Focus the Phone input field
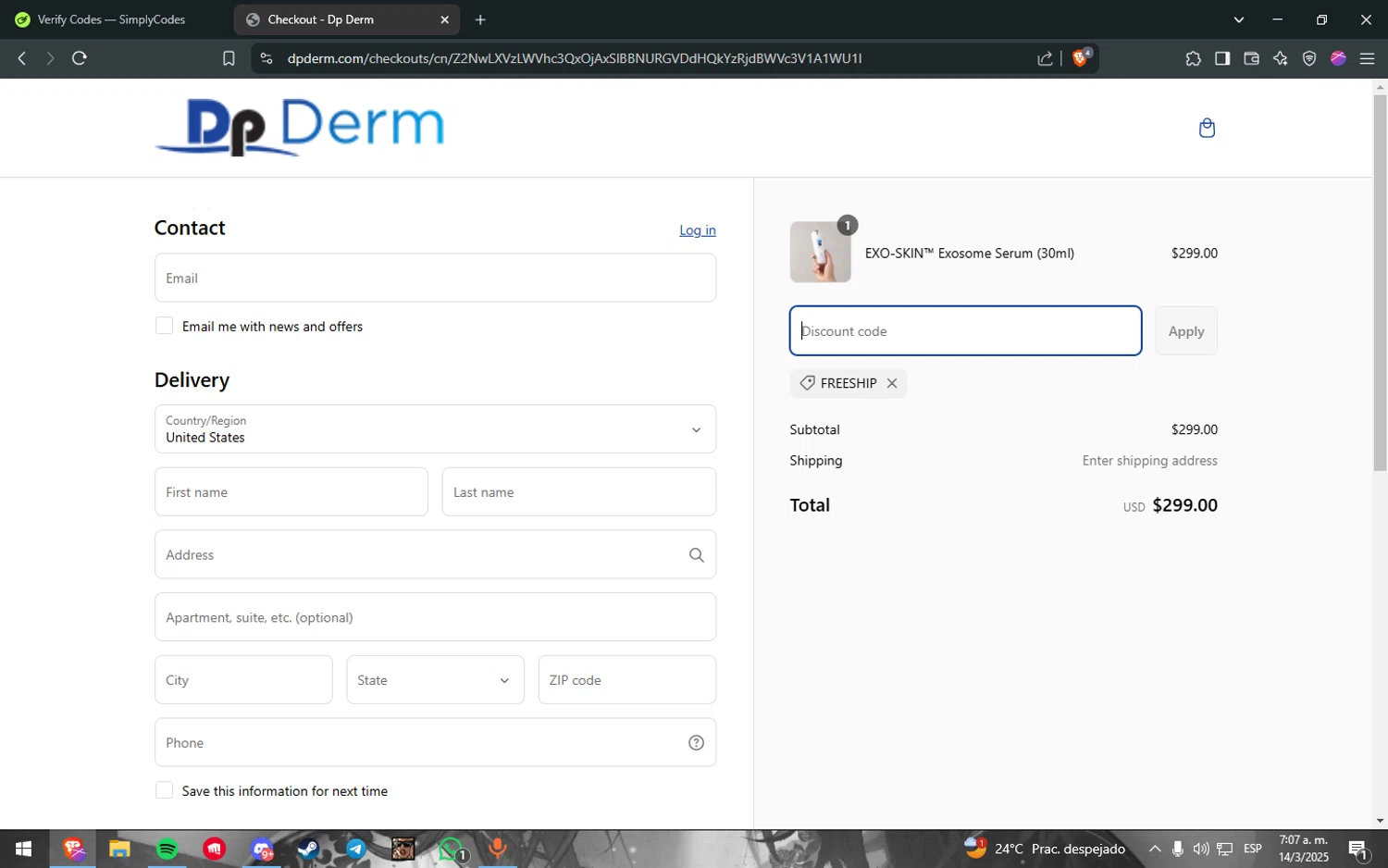The height and width of the screenshot is (868, 1388). 435,743
